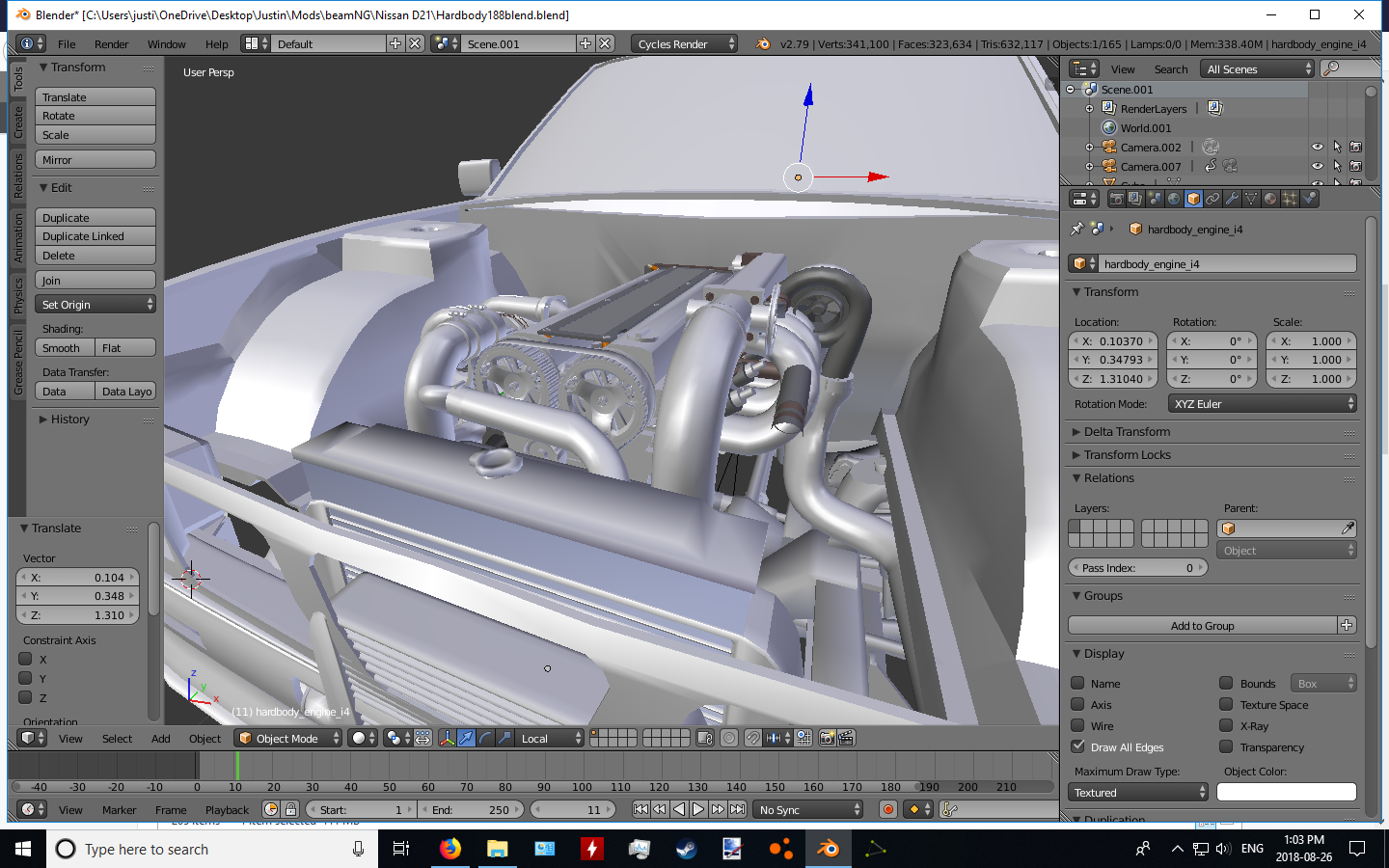The width and height of the screenshot is (1389, 868).
Task: Open the Set Origin dropdown
Action: coord(95,304)
